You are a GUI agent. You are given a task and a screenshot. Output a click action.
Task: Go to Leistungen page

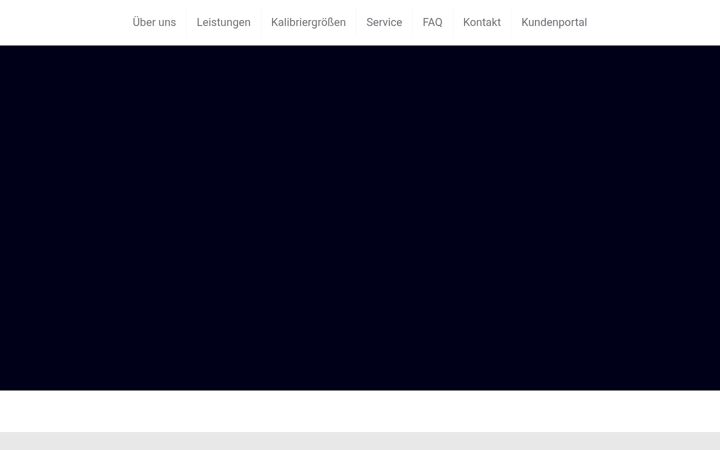click(x=224, y=22)
